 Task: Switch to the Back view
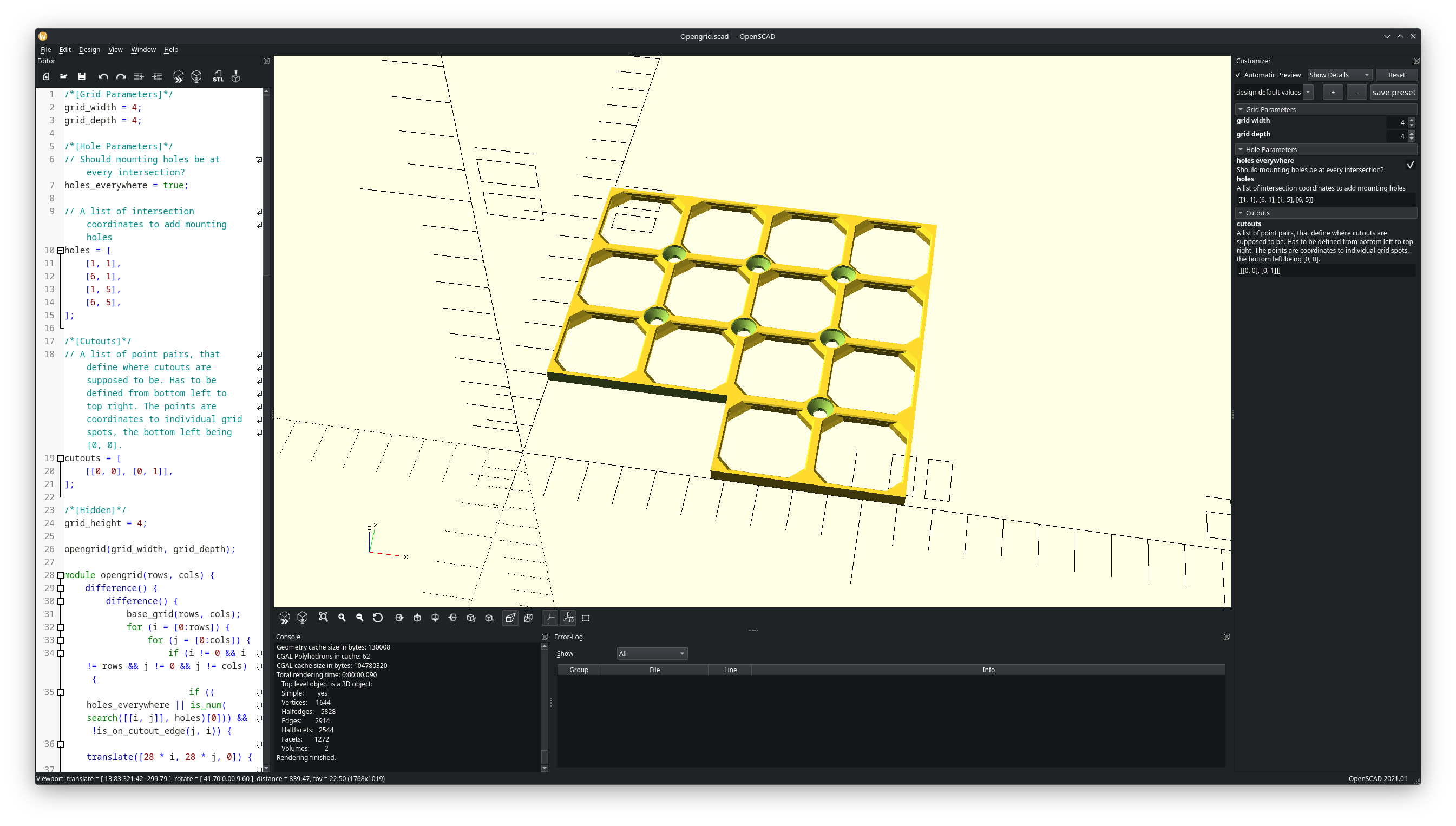click(x=489, y=618)
